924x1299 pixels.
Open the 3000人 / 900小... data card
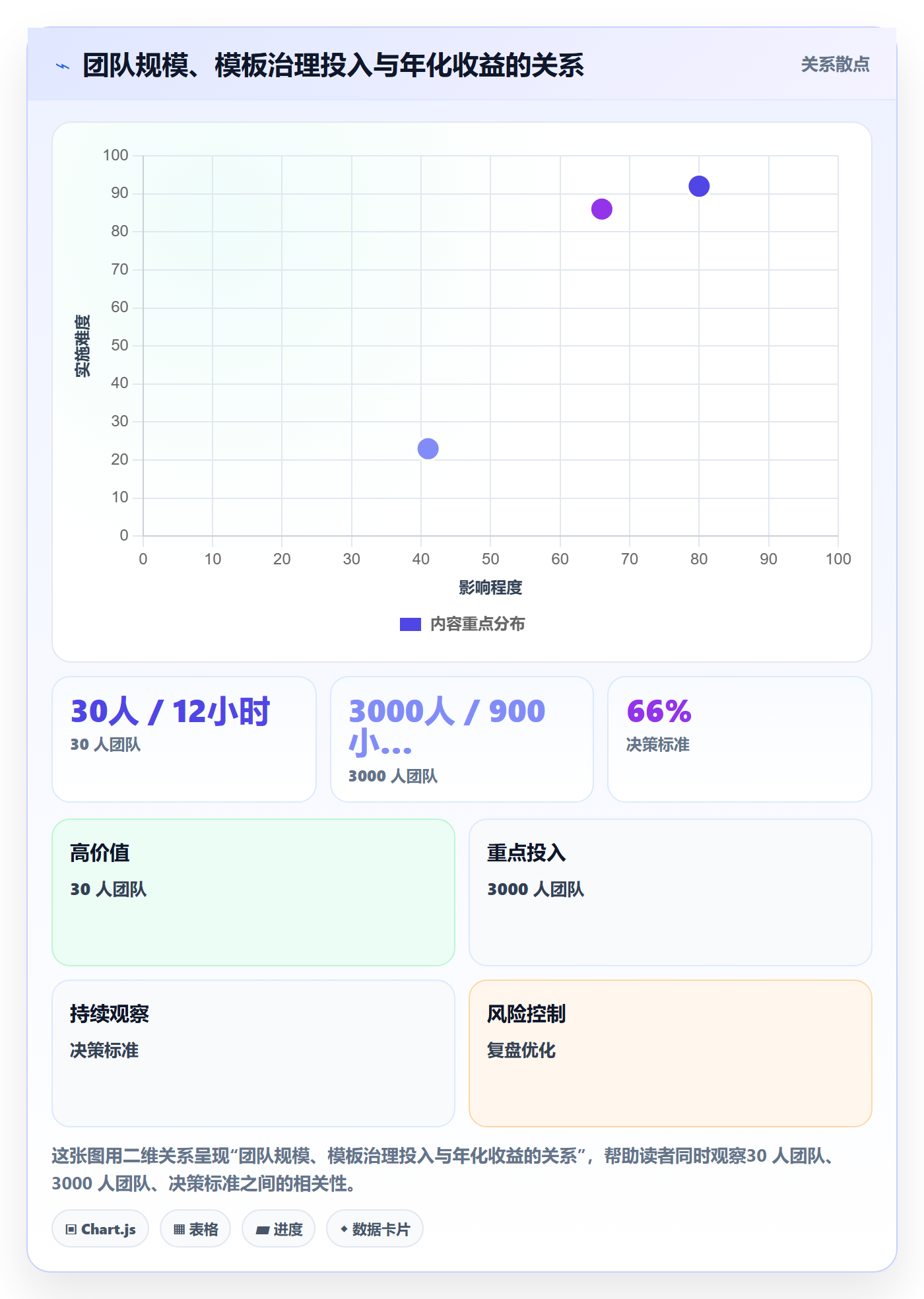pyautogui.click(x=462, y=739)
